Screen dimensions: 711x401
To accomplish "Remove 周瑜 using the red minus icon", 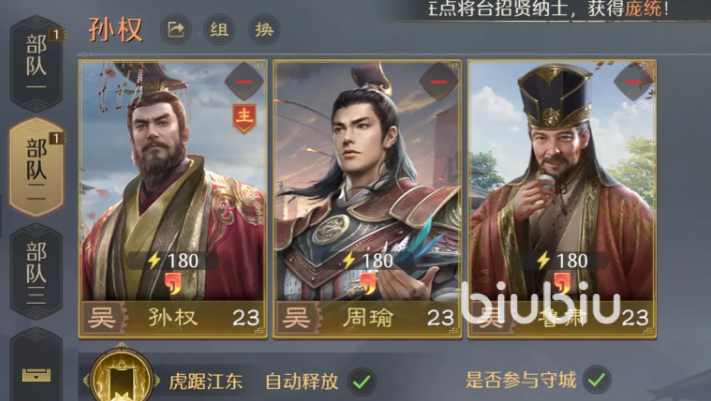I will (x=438, y=82).
